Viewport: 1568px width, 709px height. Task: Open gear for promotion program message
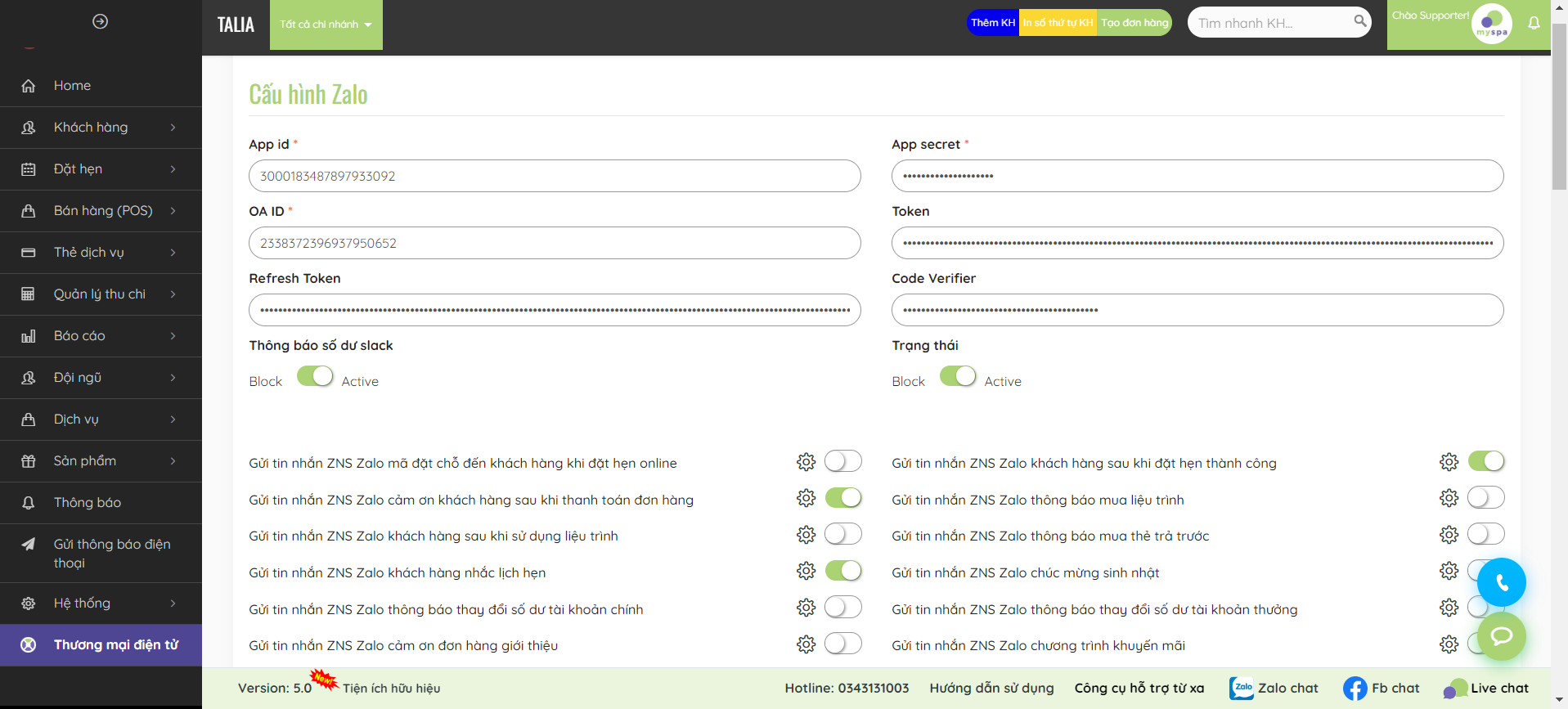pyautogui.click(x=1449, y=644)
